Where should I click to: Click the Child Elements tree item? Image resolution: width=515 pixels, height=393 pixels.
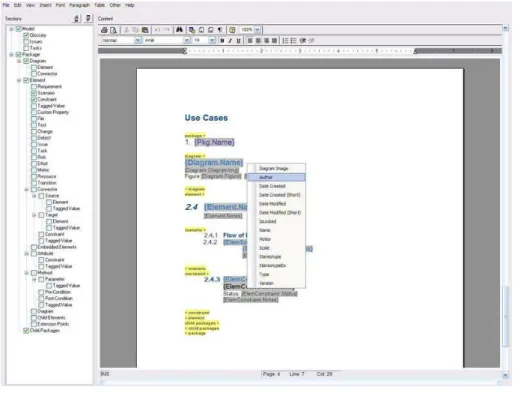(51, 318)
